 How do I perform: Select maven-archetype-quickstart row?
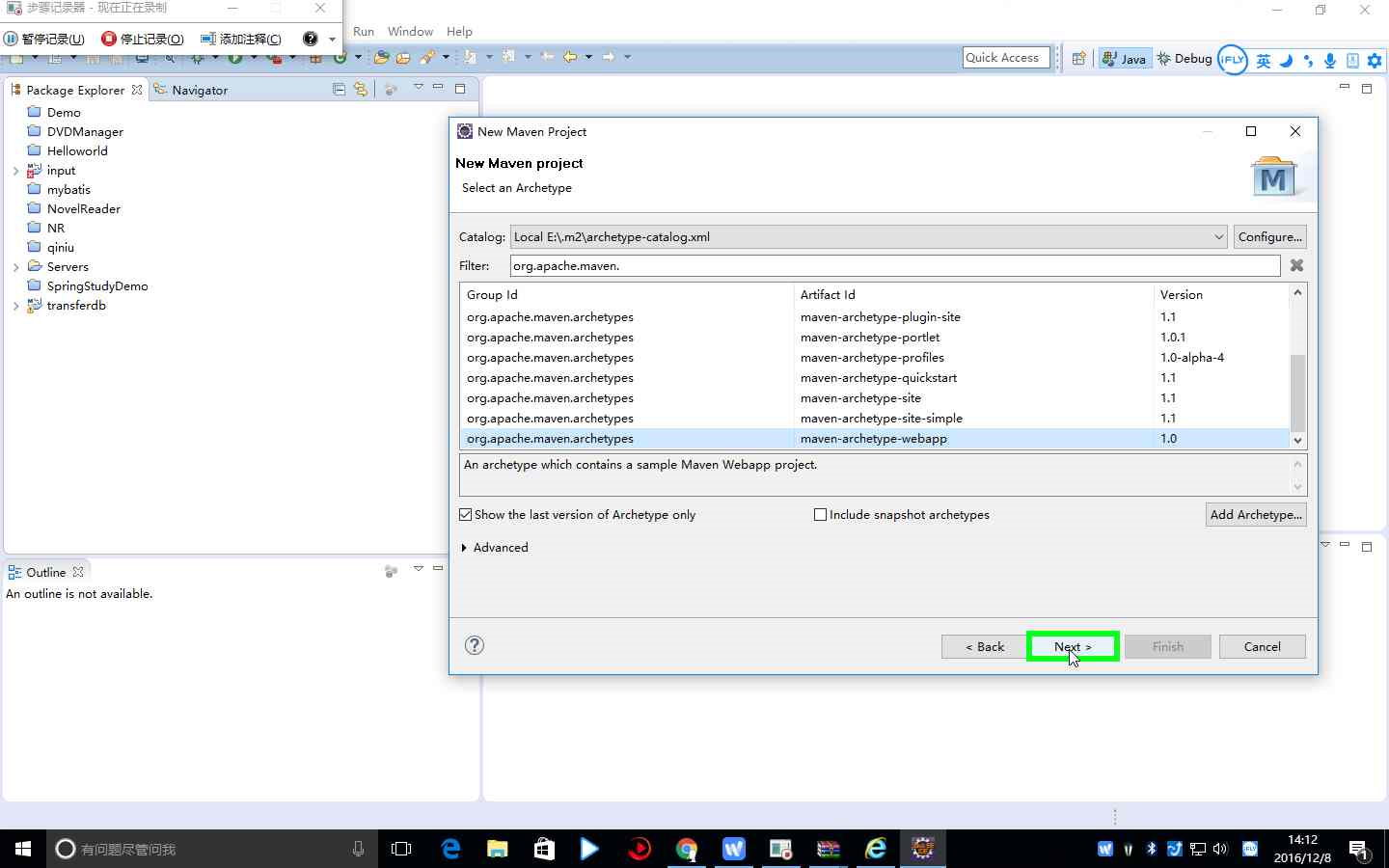tap(875, 377)
